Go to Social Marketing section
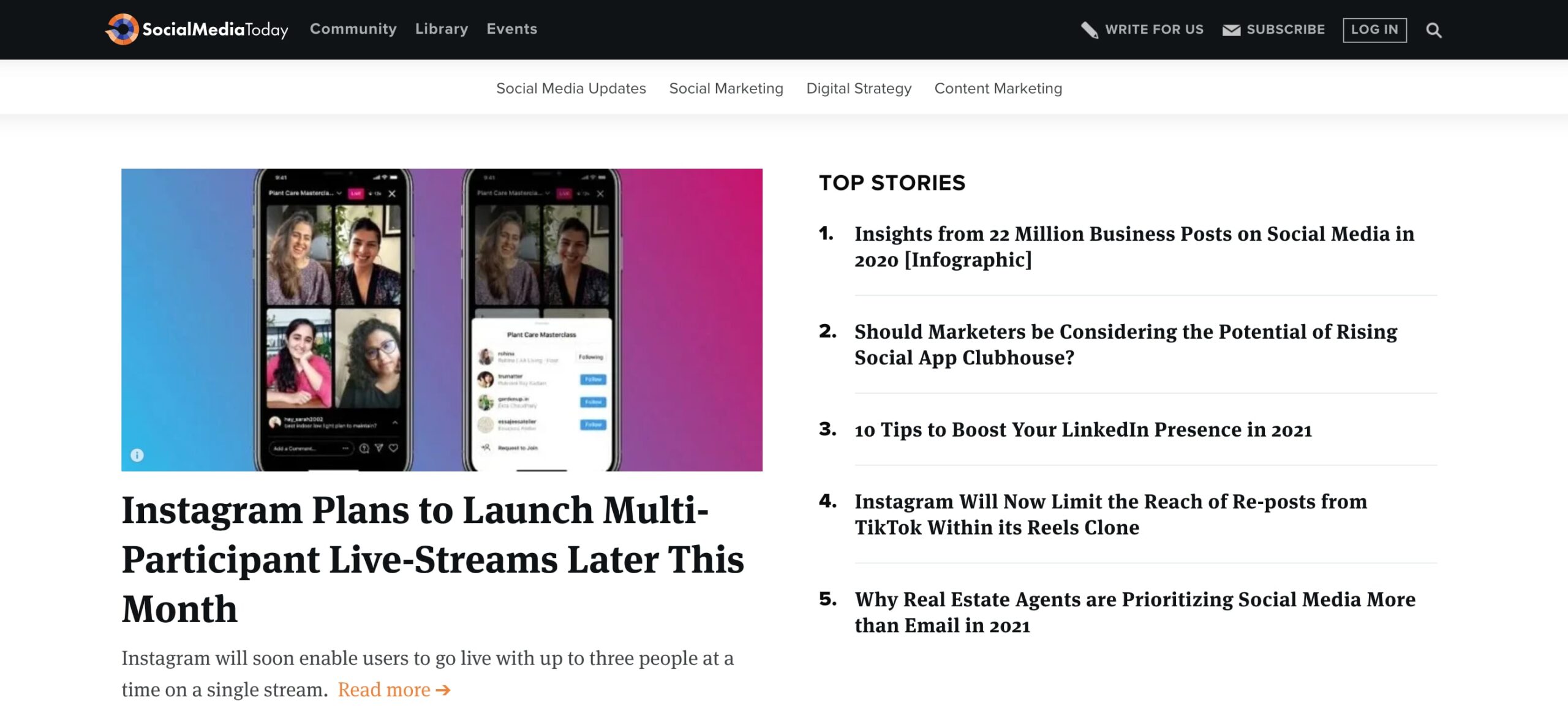Viewport: 1568px width, 711px height. click(726, 88)
